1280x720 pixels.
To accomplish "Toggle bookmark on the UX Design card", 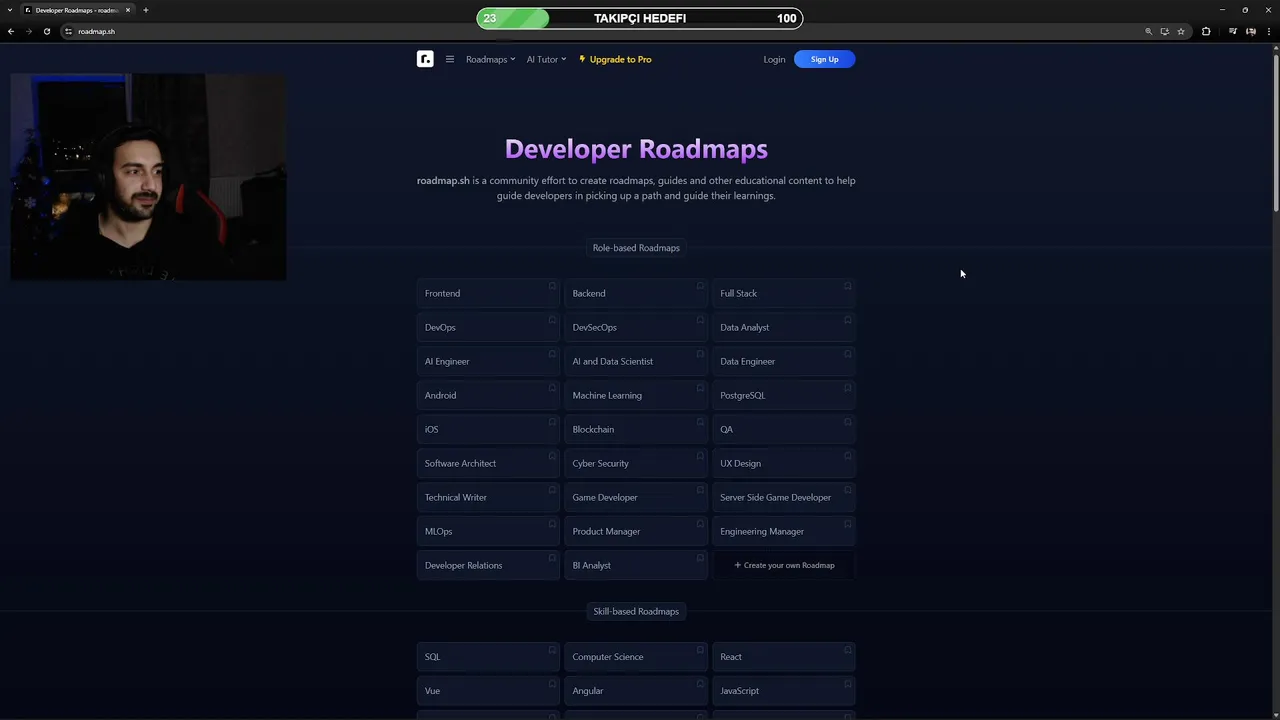I will click(847, 456).
